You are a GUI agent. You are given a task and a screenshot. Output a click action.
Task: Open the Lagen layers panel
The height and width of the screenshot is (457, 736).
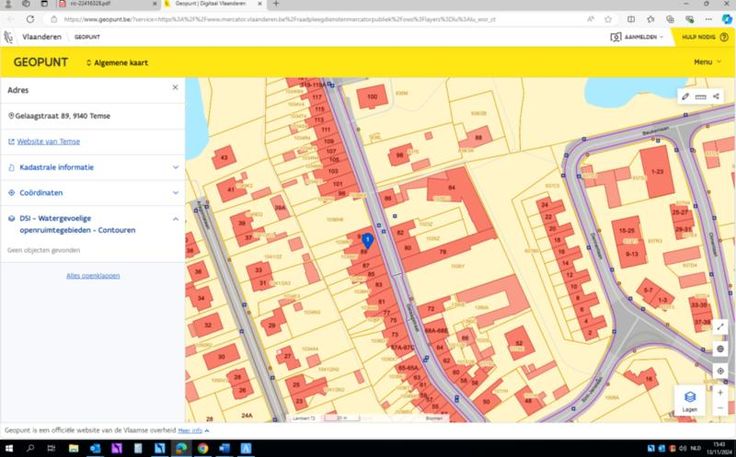tap(690, 400)
